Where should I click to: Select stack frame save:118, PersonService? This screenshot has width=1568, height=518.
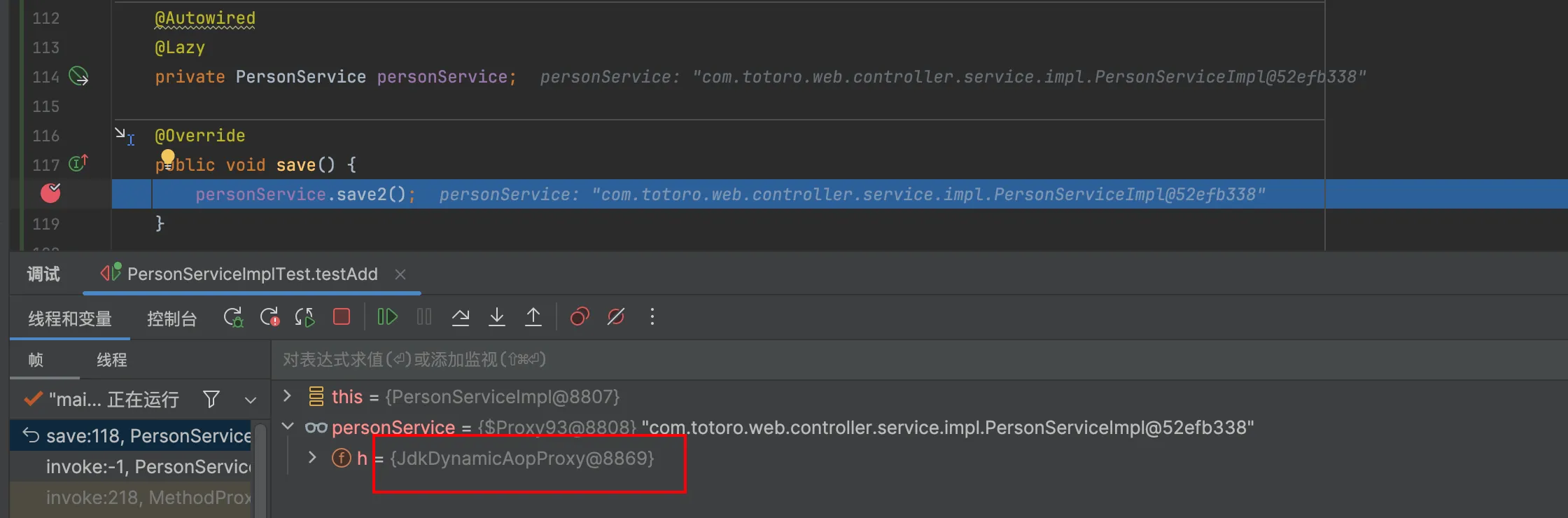tap(130, 436)
